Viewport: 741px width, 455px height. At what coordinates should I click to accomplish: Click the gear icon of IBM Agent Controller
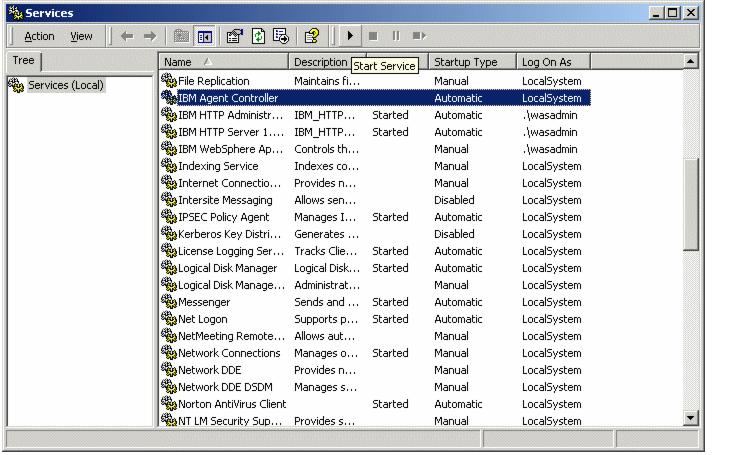pyautogui.click(x=169, y=98)
